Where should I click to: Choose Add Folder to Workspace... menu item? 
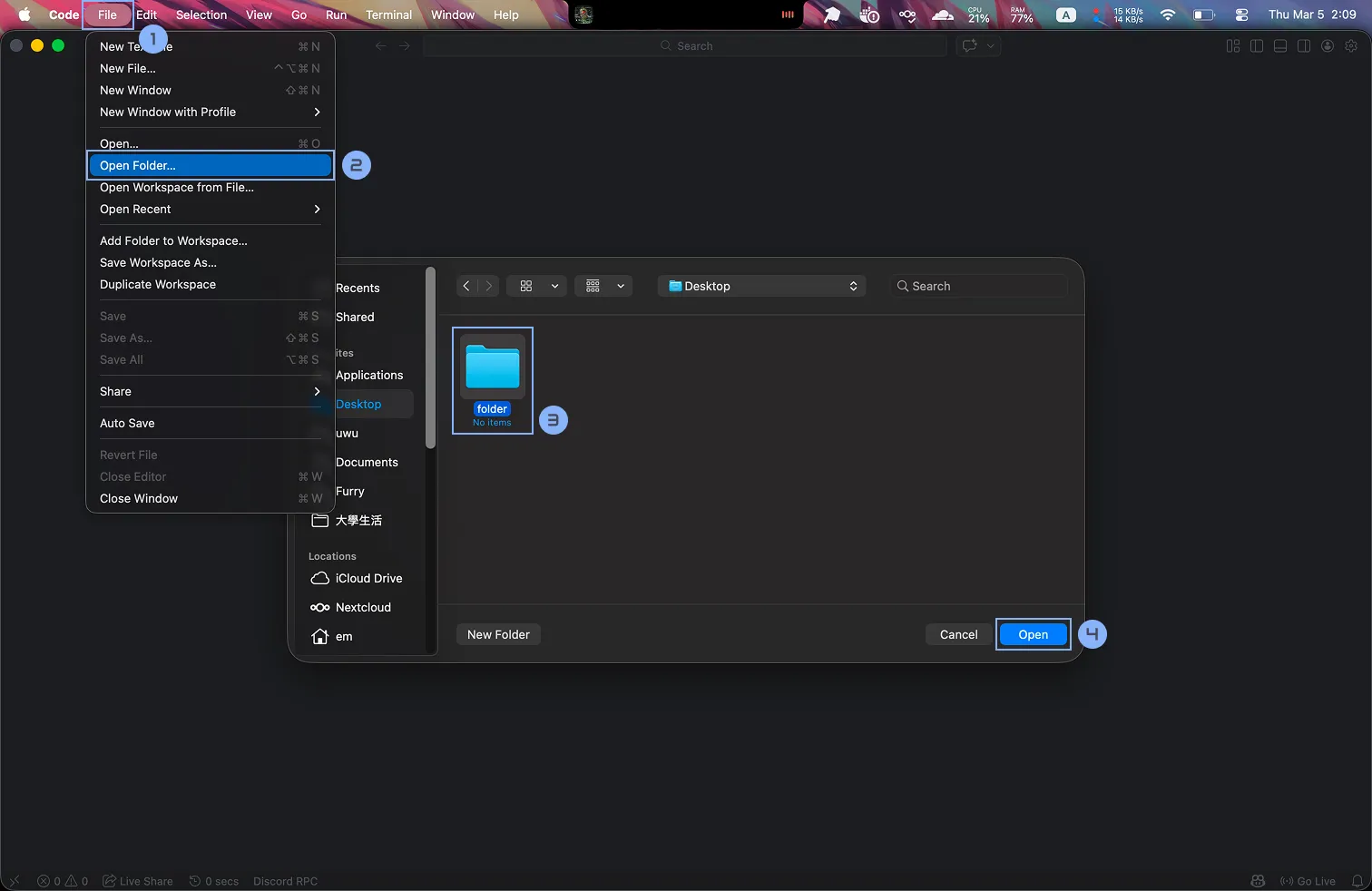point(173,240)
